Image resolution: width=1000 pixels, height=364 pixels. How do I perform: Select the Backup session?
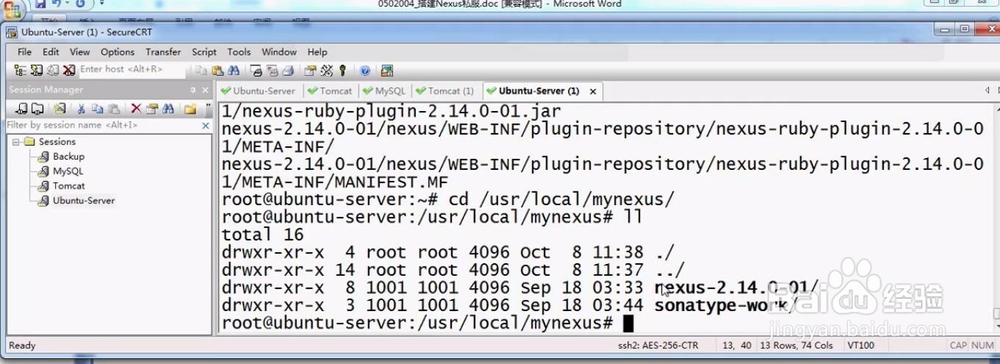(x=61, y=156)
